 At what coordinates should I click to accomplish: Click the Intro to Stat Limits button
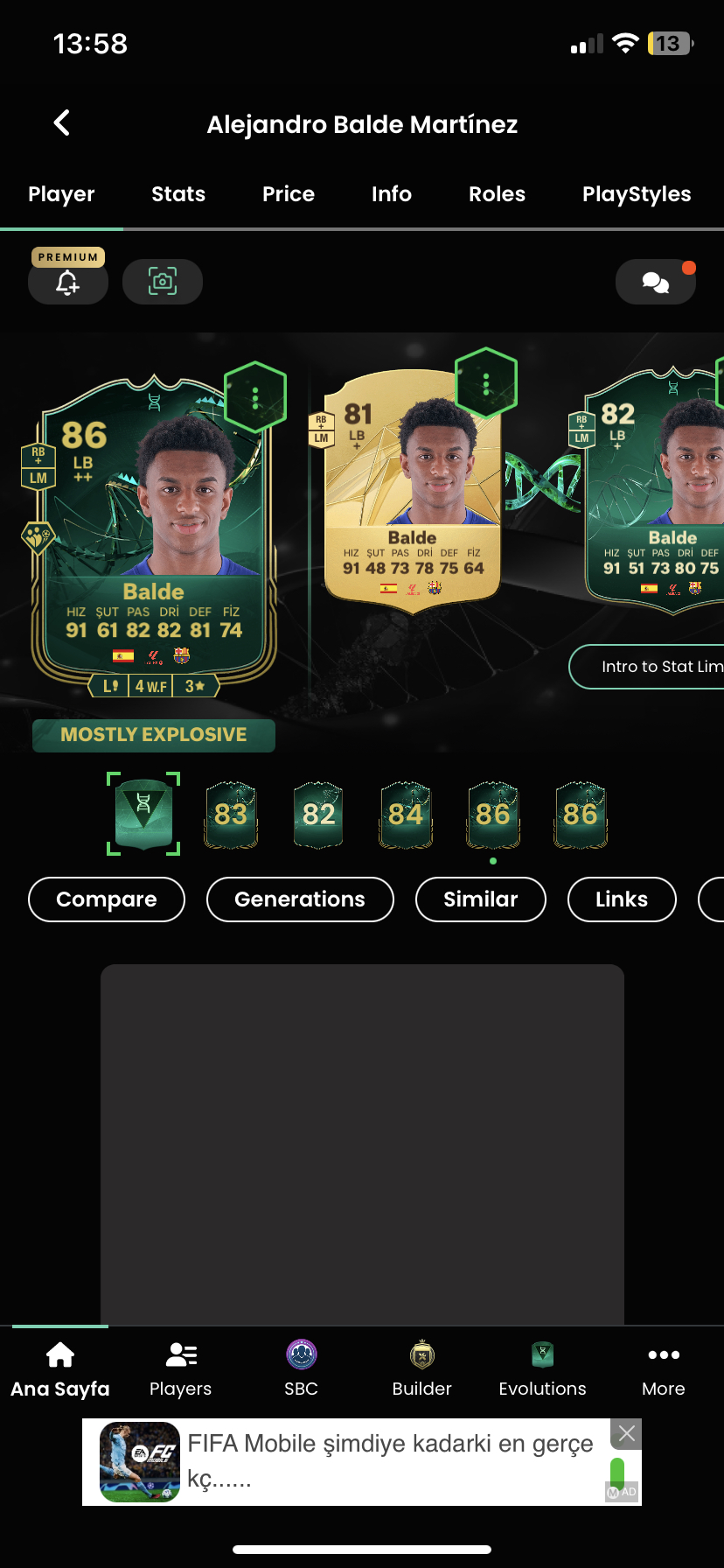pos(647,667)
